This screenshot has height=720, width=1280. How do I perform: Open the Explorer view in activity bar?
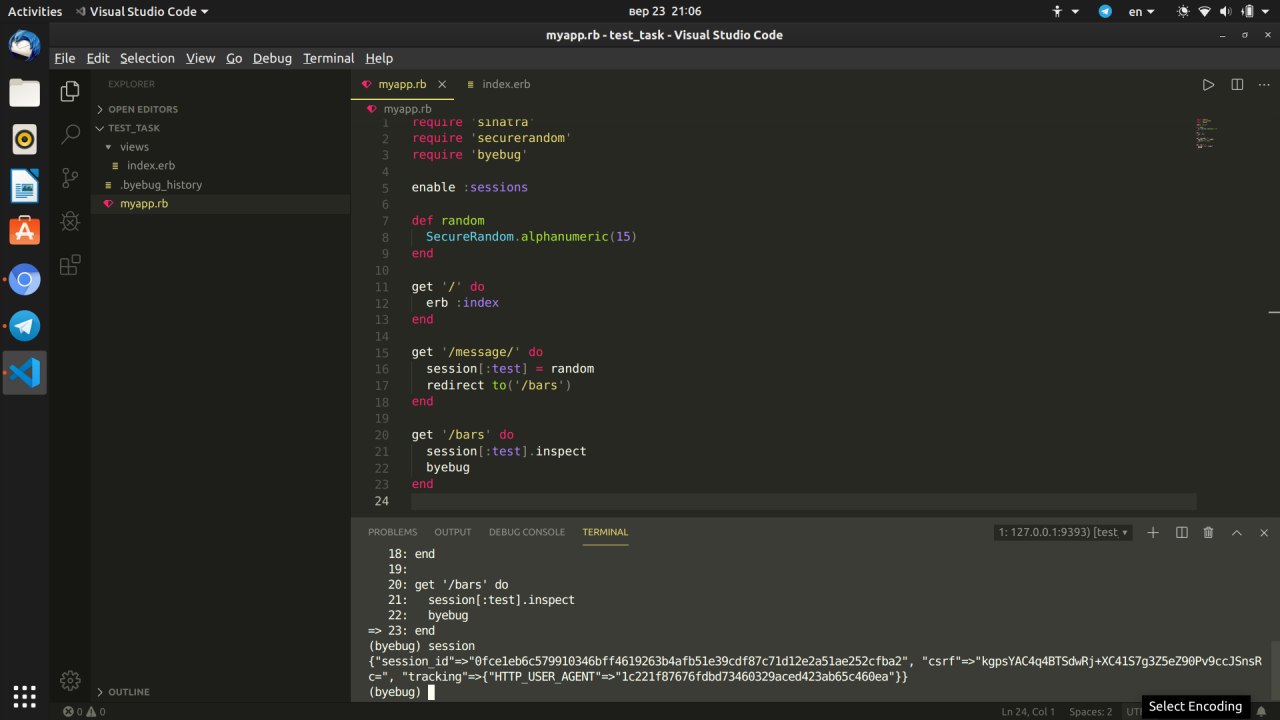point(70,92)
